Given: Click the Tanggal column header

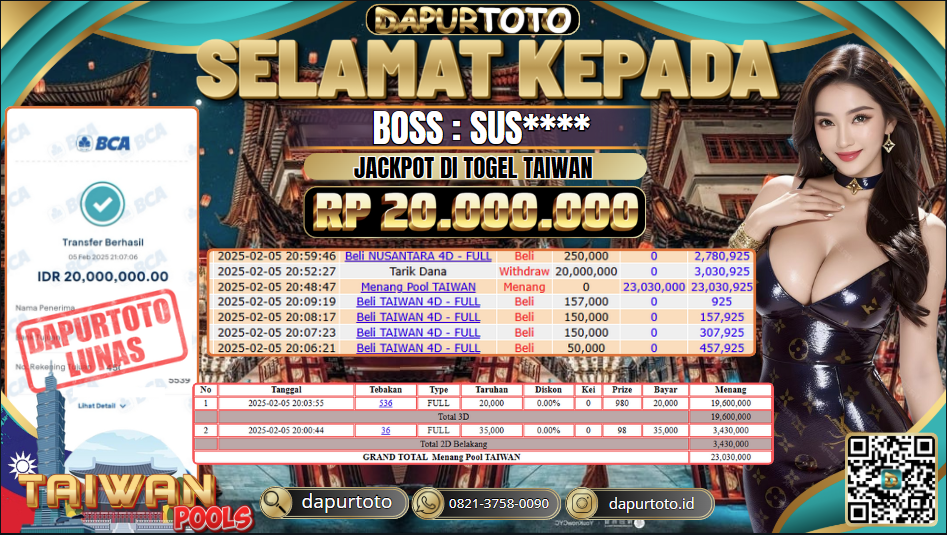Looking at the screenshot, I should coord(286,389).
